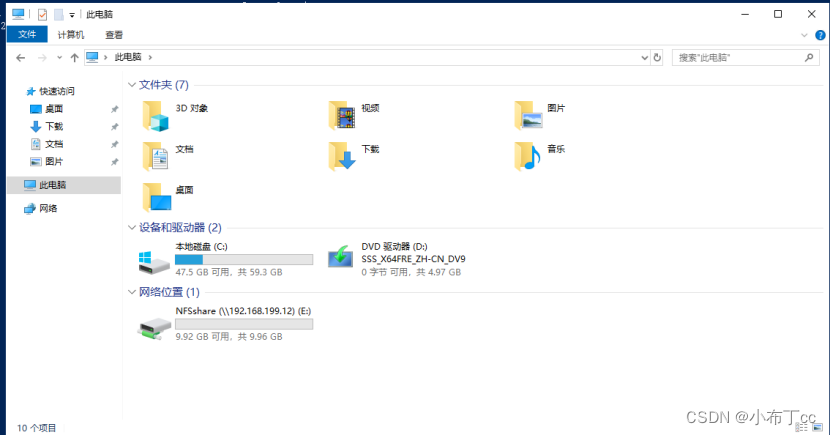Screen dimensions: 831x435
Task: Click the SSS_X64FRE_ZH-CN_DV9 label
Action: pyautogui.click(x=413, y=259)
